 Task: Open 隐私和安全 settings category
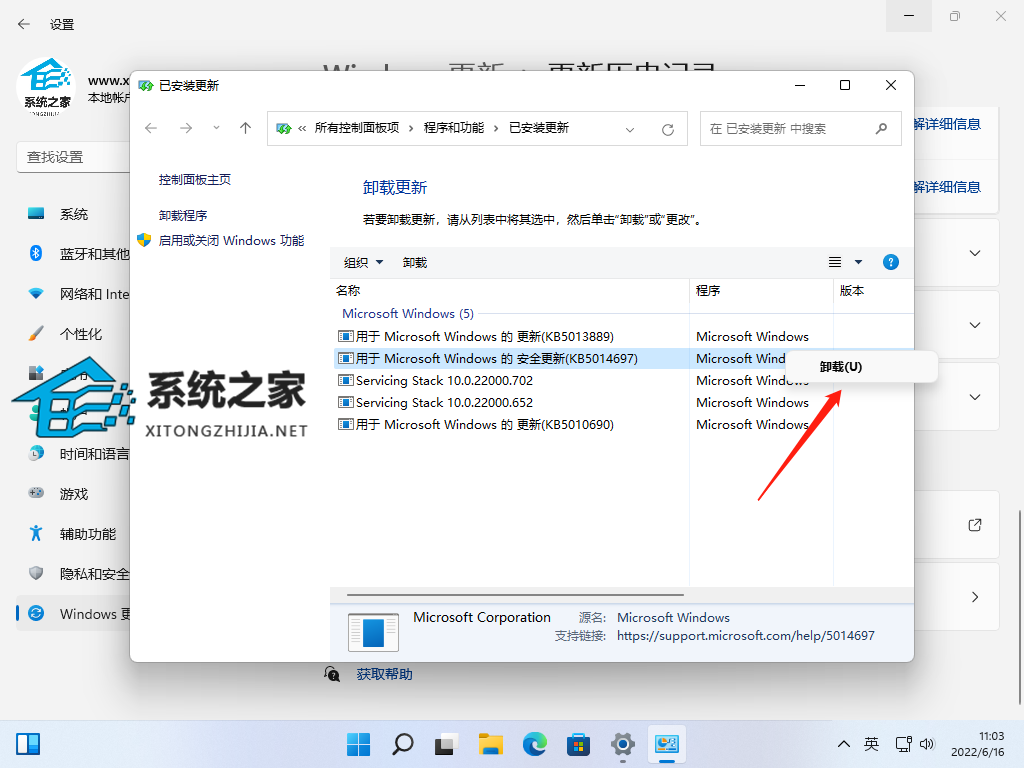click(73, 574)
